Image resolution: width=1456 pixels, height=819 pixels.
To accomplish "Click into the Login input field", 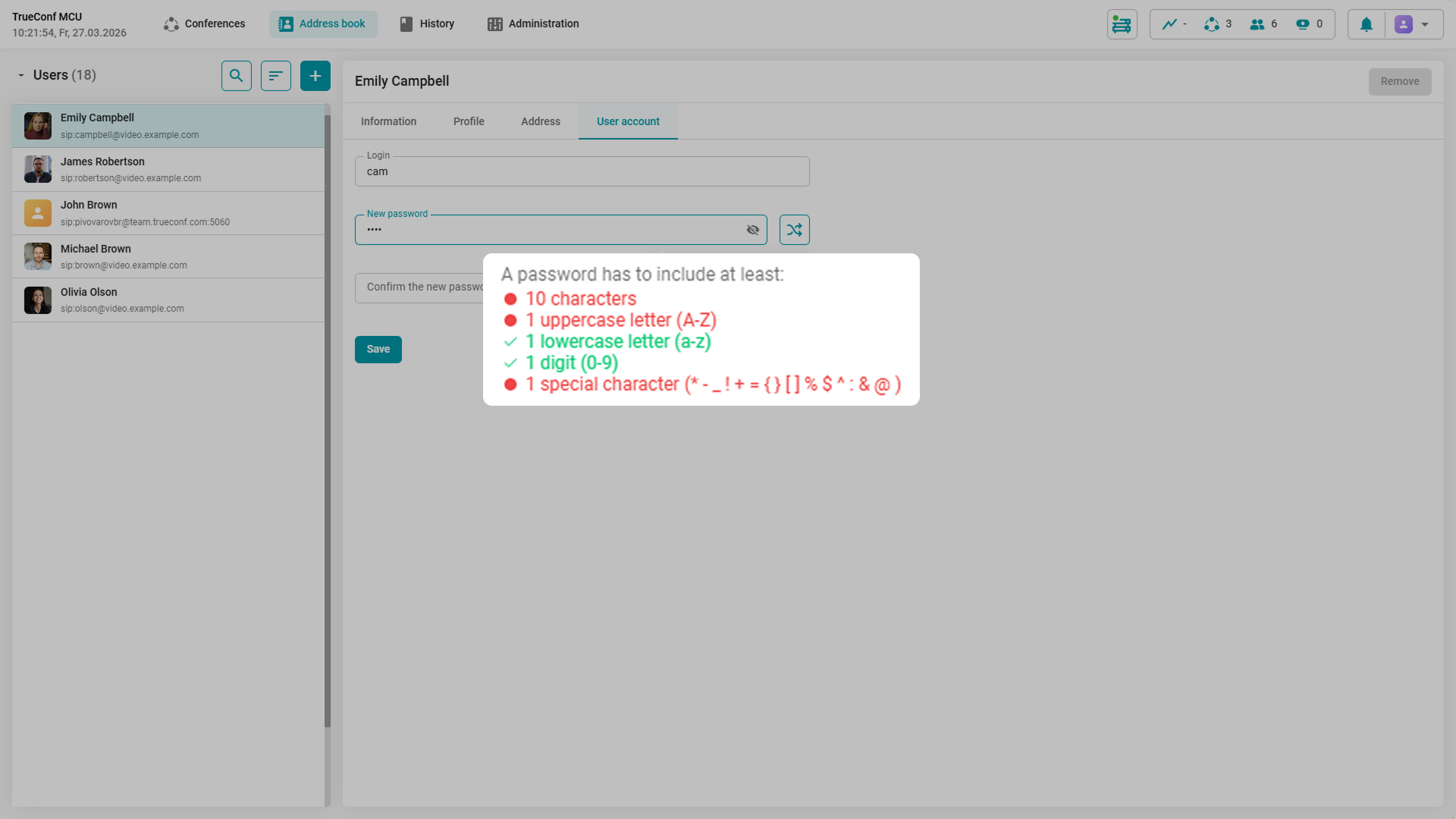I will coord(582,172).
